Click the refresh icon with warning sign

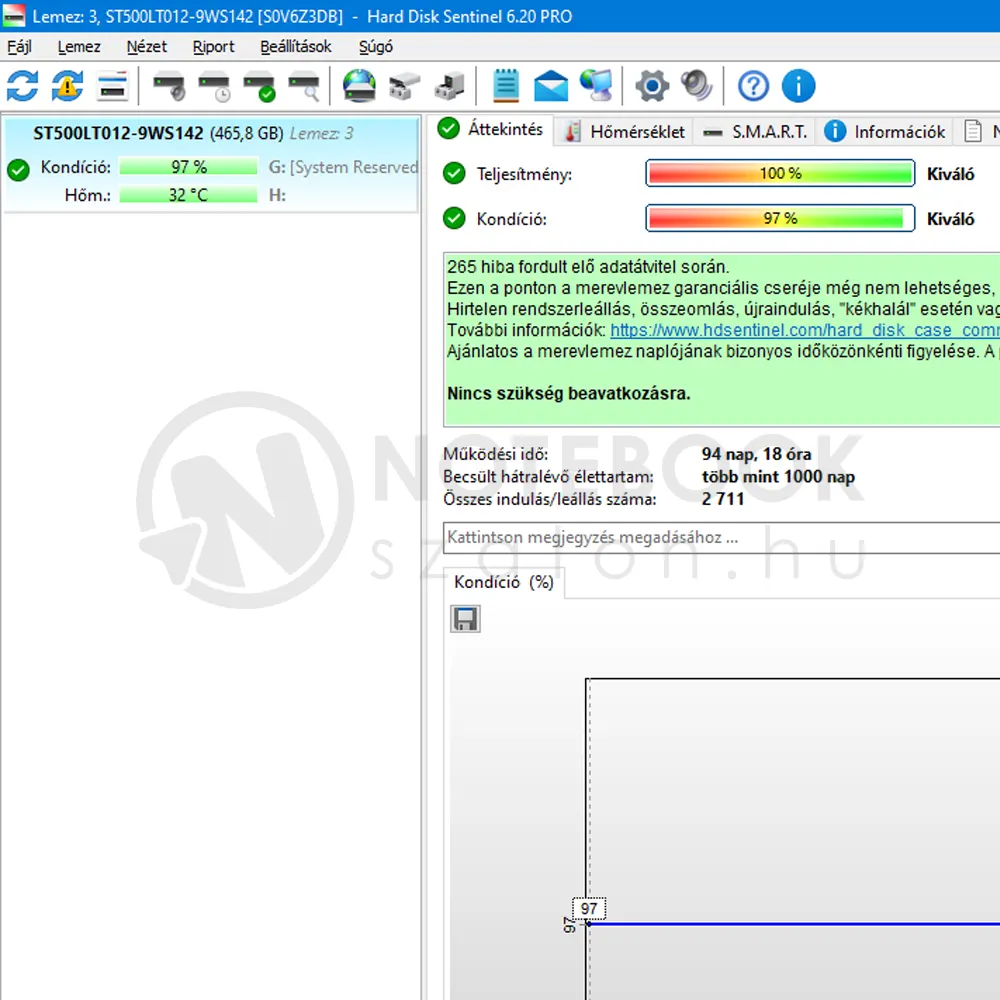(67, 86)
